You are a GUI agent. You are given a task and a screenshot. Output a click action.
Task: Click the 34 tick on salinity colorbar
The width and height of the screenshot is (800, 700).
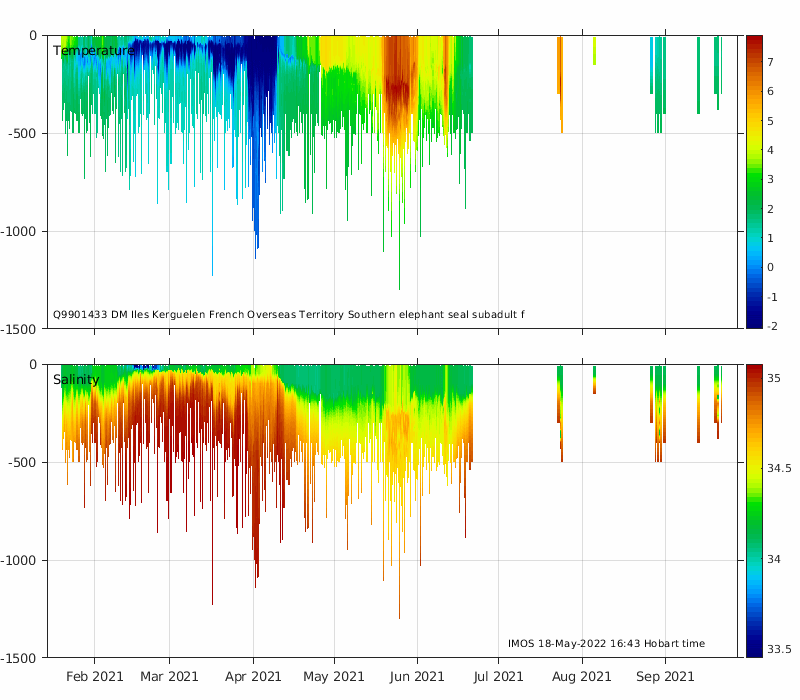(774, 559)
